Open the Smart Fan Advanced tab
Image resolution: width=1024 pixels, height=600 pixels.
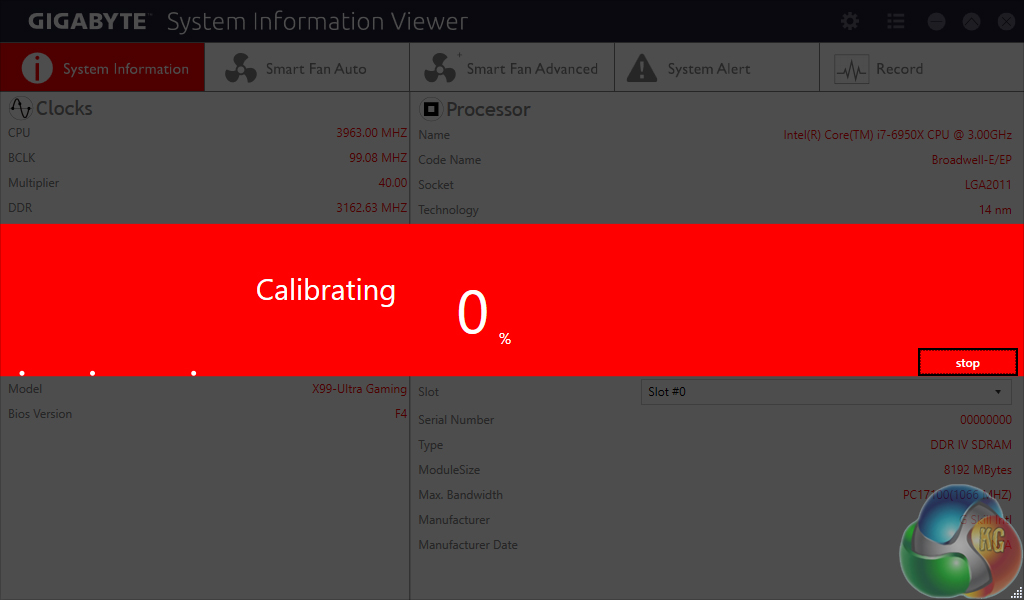tap(512, 68)
